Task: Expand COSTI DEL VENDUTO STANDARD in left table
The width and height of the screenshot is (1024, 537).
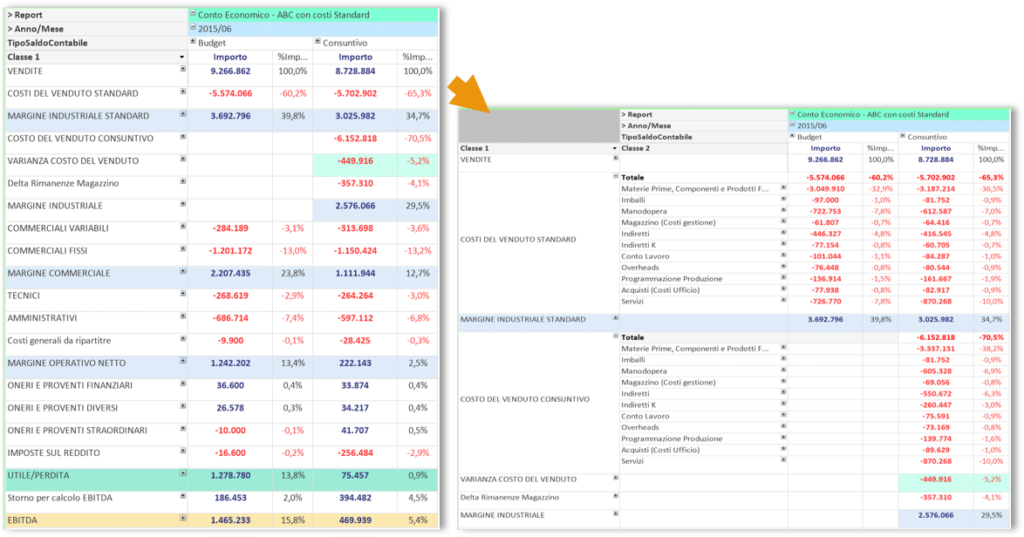Action: click(x=183, y=91)
